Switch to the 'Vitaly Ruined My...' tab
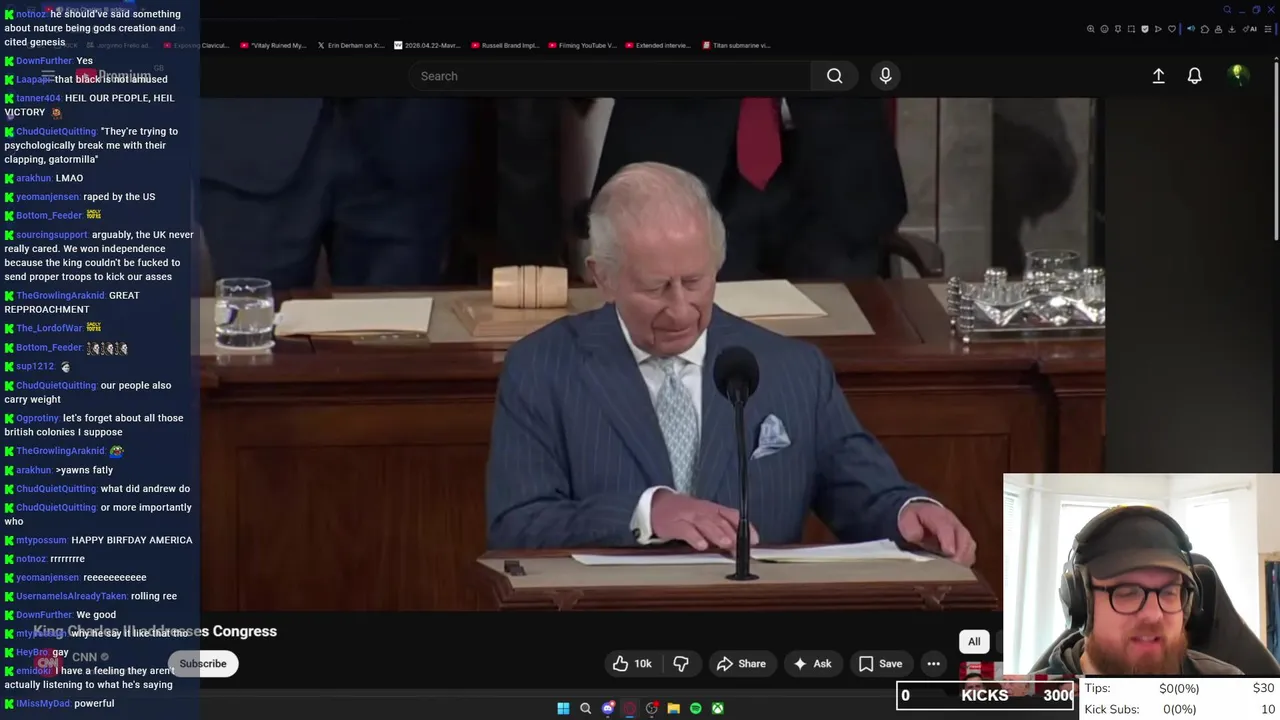 (273, 45)
